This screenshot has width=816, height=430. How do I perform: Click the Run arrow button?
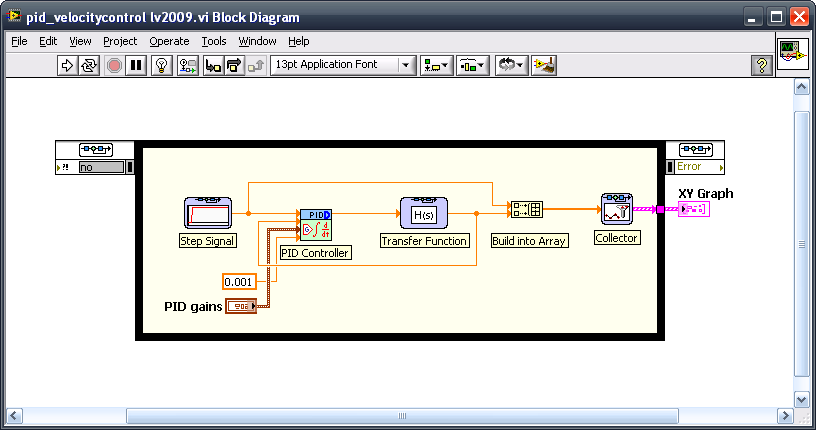click(68, 65)
